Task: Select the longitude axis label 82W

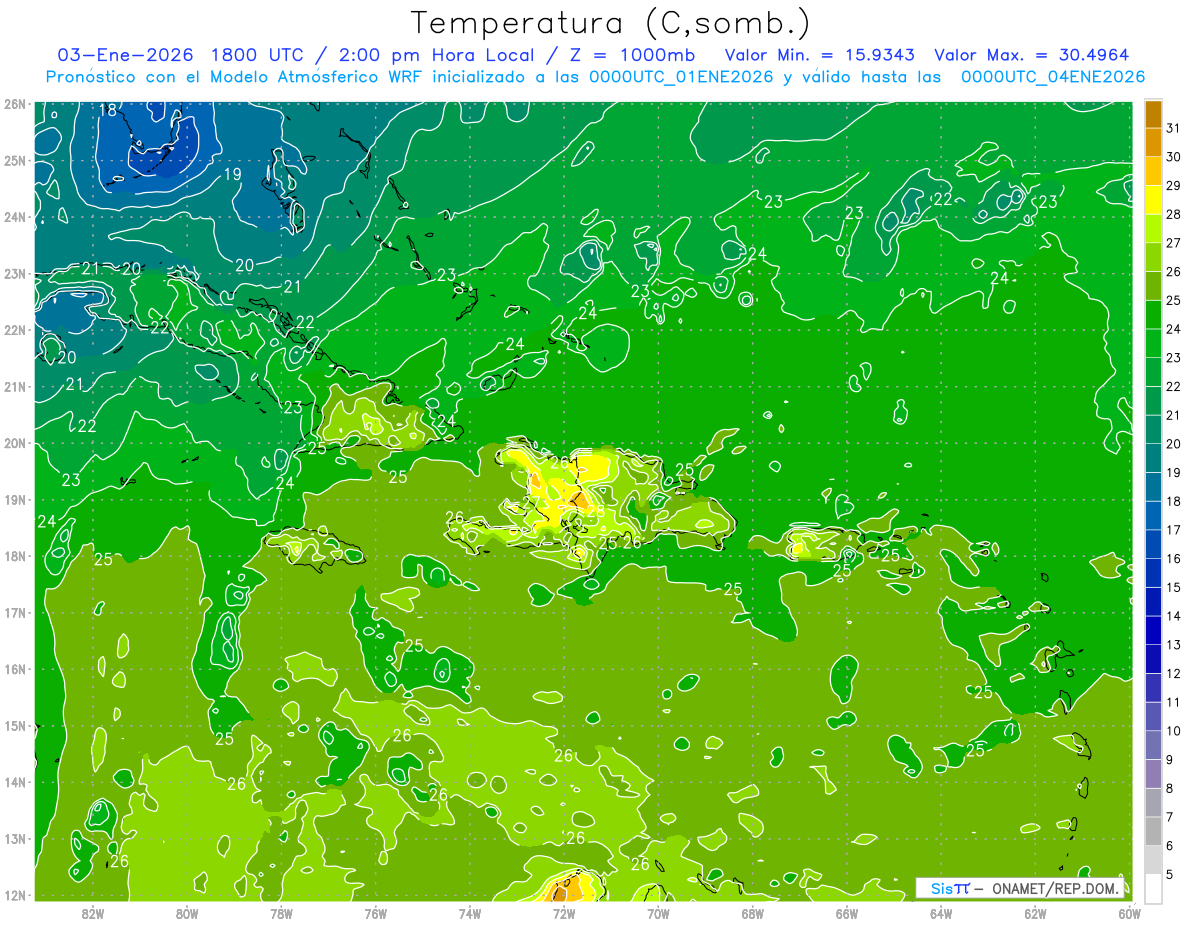Action: (x=93, y=912)
